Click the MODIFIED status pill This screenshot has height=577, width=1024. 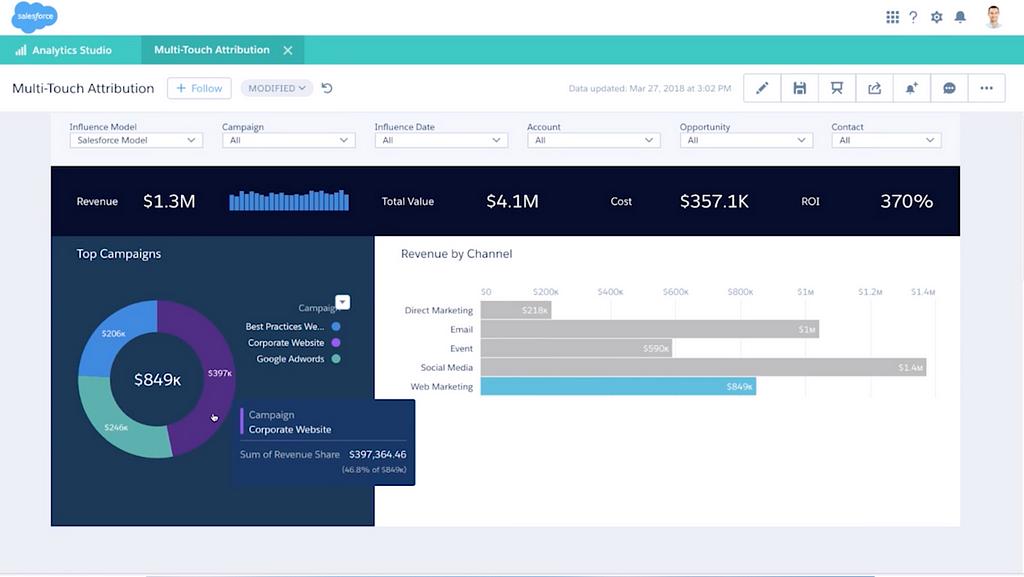point(277,88)
